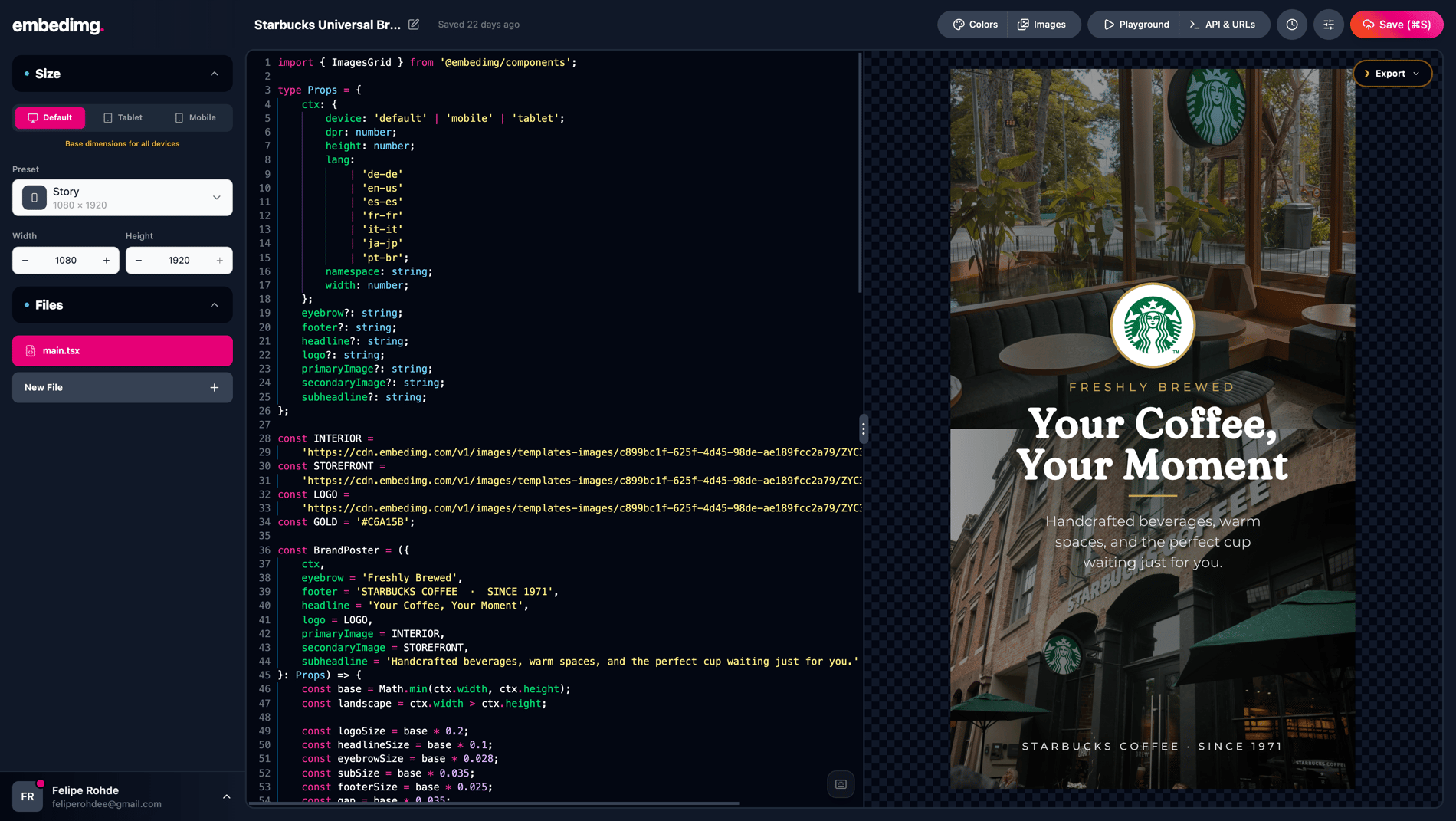Click the story preset phone icon
1456x821 pixels.
[x=34, y=198]
